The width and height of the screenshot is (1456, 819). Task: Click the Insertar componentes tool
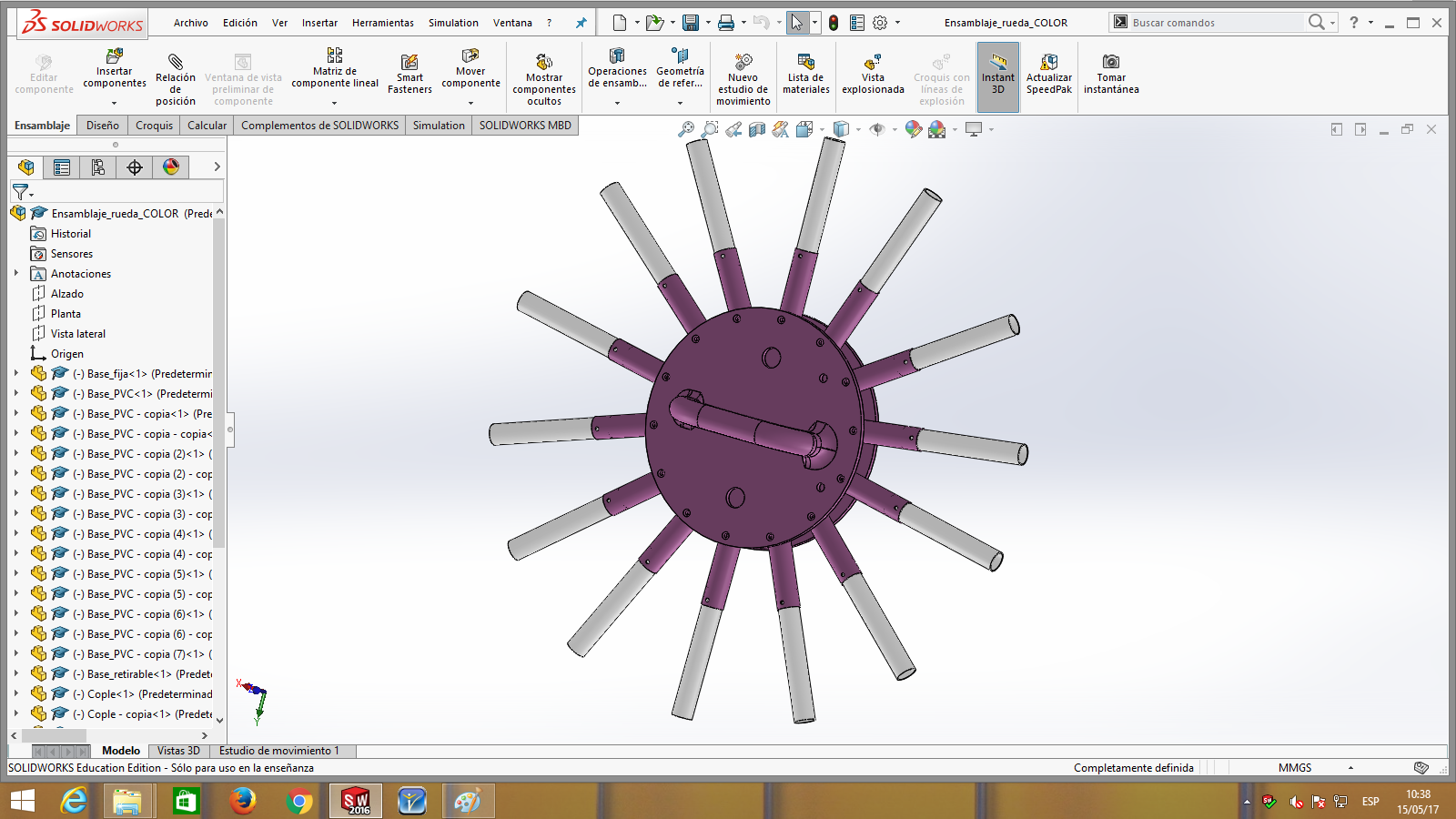pos(115,69)
